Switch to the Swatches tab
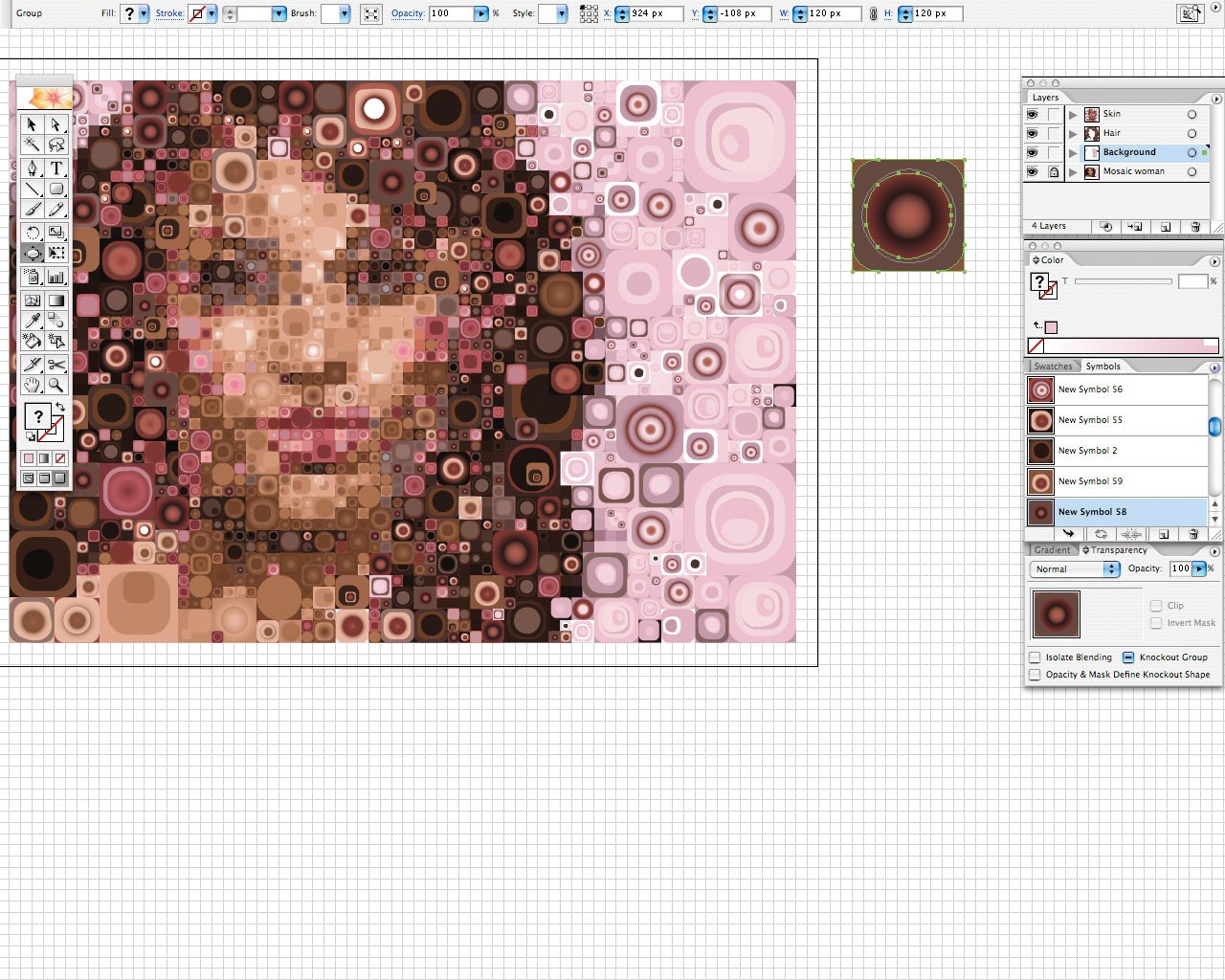This screenshot has width=1225, height=980. pyautogui.click(x=1053, y=366)
